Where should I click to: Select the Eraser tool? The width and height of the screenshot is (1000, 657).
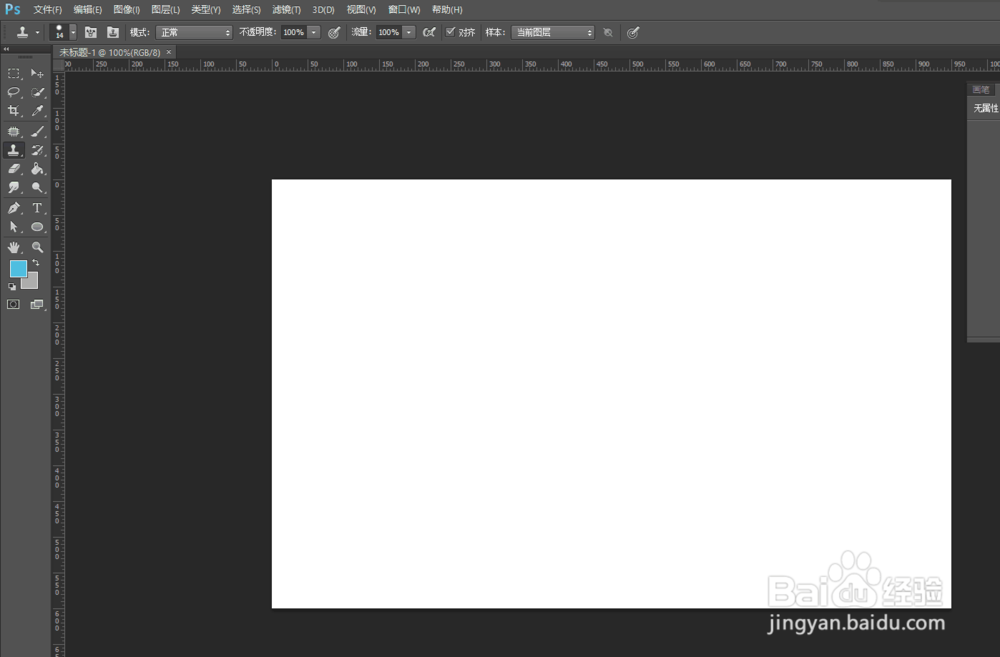(13, 169)
